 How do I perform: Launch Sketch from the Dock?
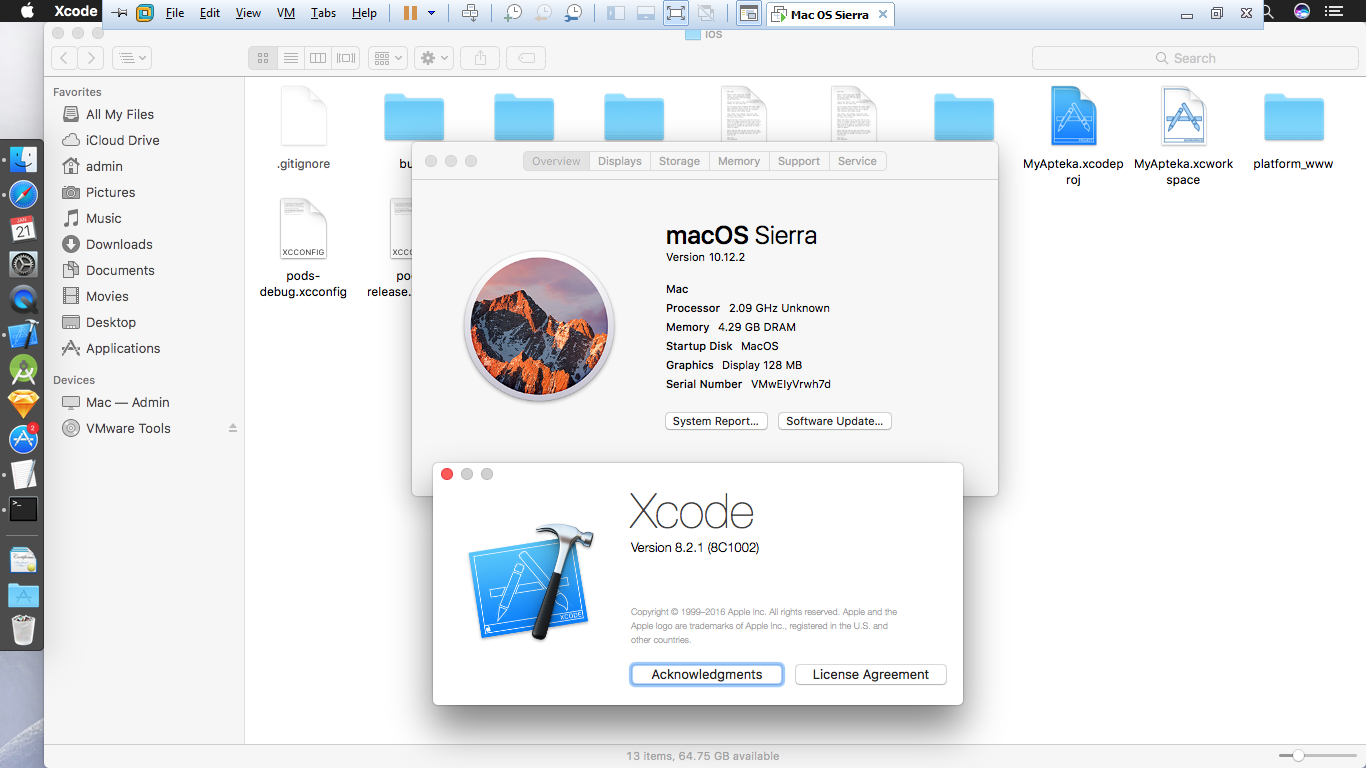point(23,404)
